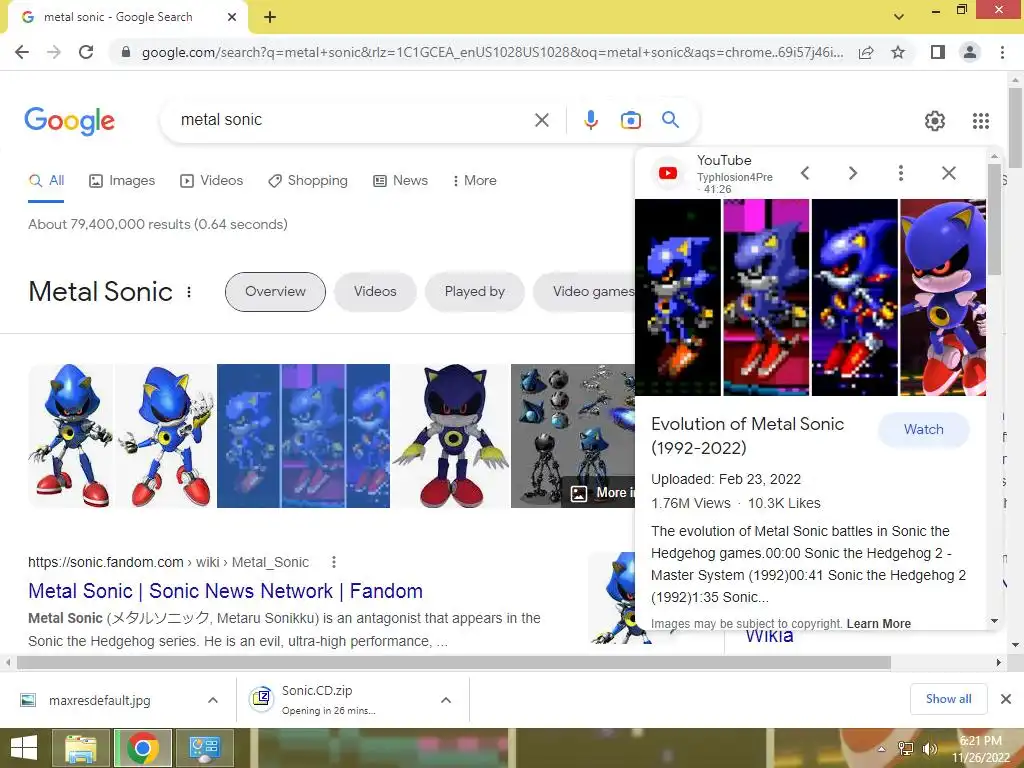Bookmark this page with the star icon
This screenshot has height=768, width=1024.
tap(898, 52)
